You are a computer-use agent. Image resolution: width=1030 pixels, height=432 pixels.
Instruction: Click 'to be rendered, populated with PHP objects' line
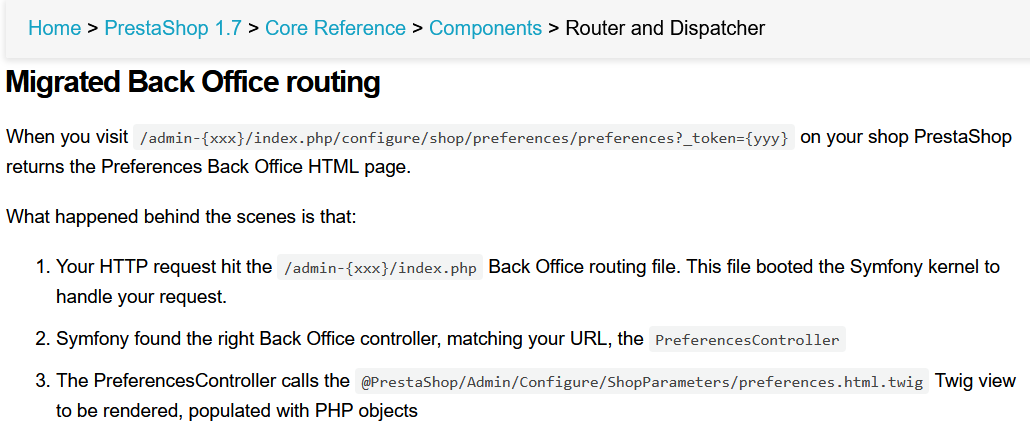point(236,410)
